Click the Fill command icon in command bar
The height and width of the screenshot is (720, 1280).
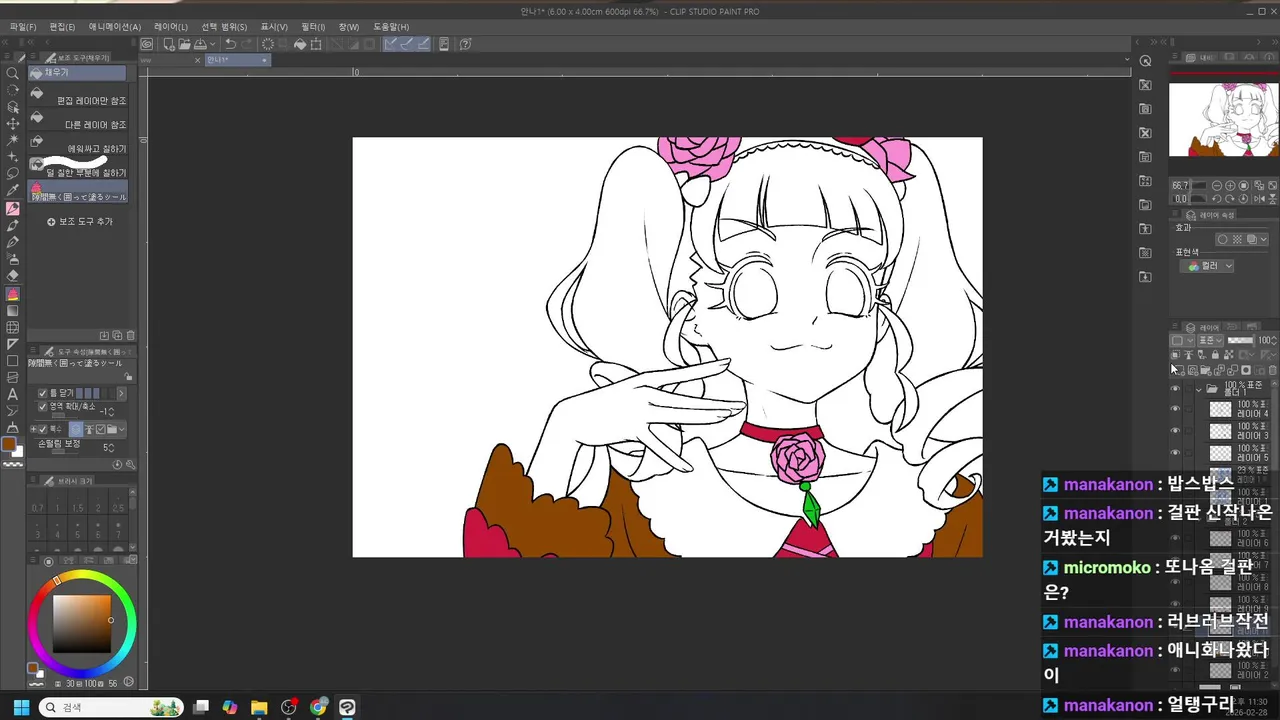point(300,44)
